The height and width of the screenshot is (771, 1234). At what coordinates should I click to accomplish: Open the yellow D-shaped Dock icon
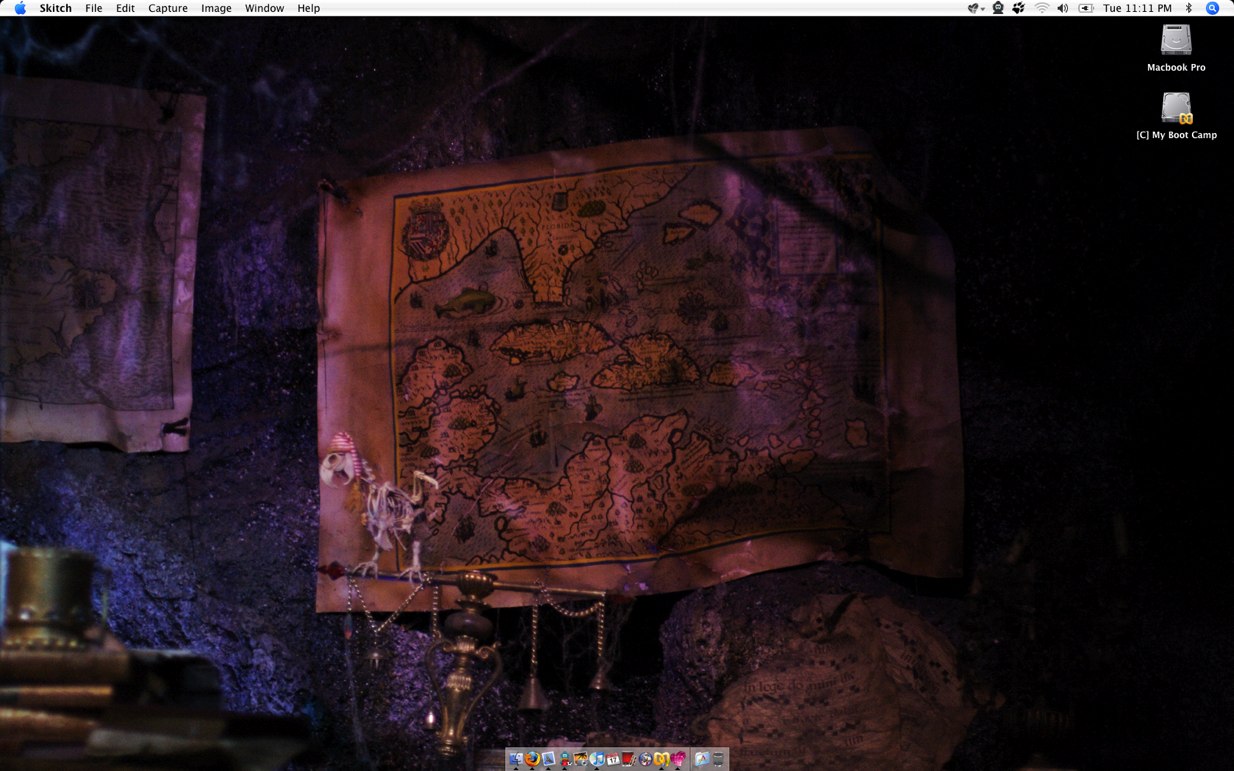[661, 759]
